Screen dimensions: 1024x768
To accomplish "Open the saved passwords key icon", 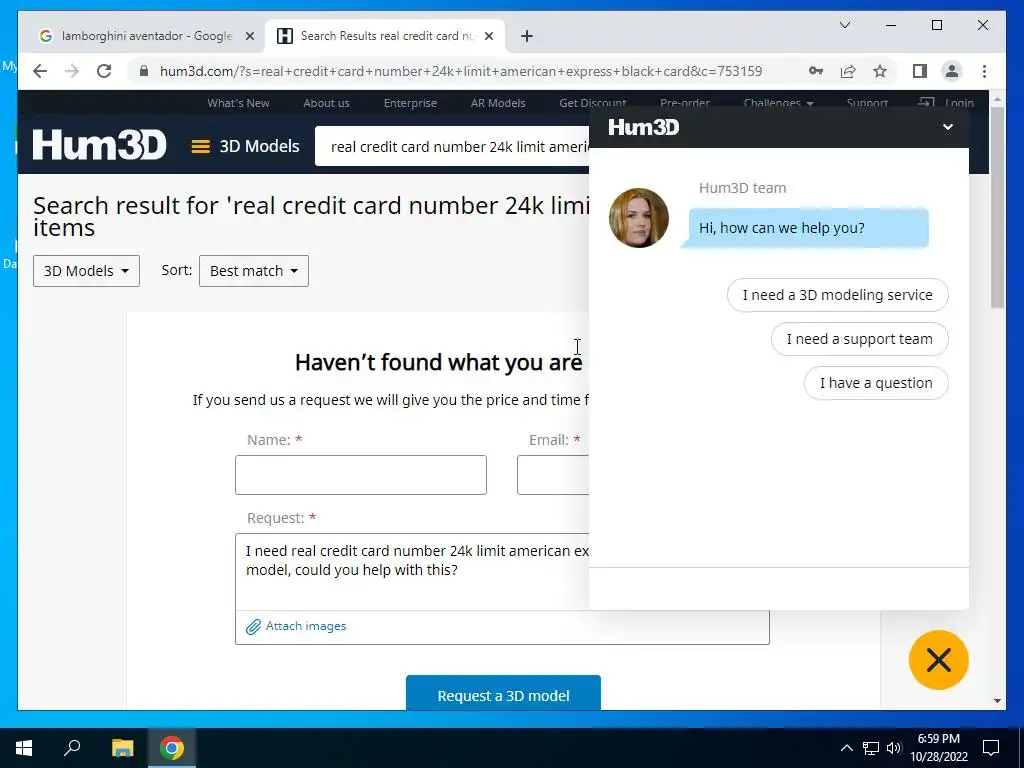I will [816, 71].
